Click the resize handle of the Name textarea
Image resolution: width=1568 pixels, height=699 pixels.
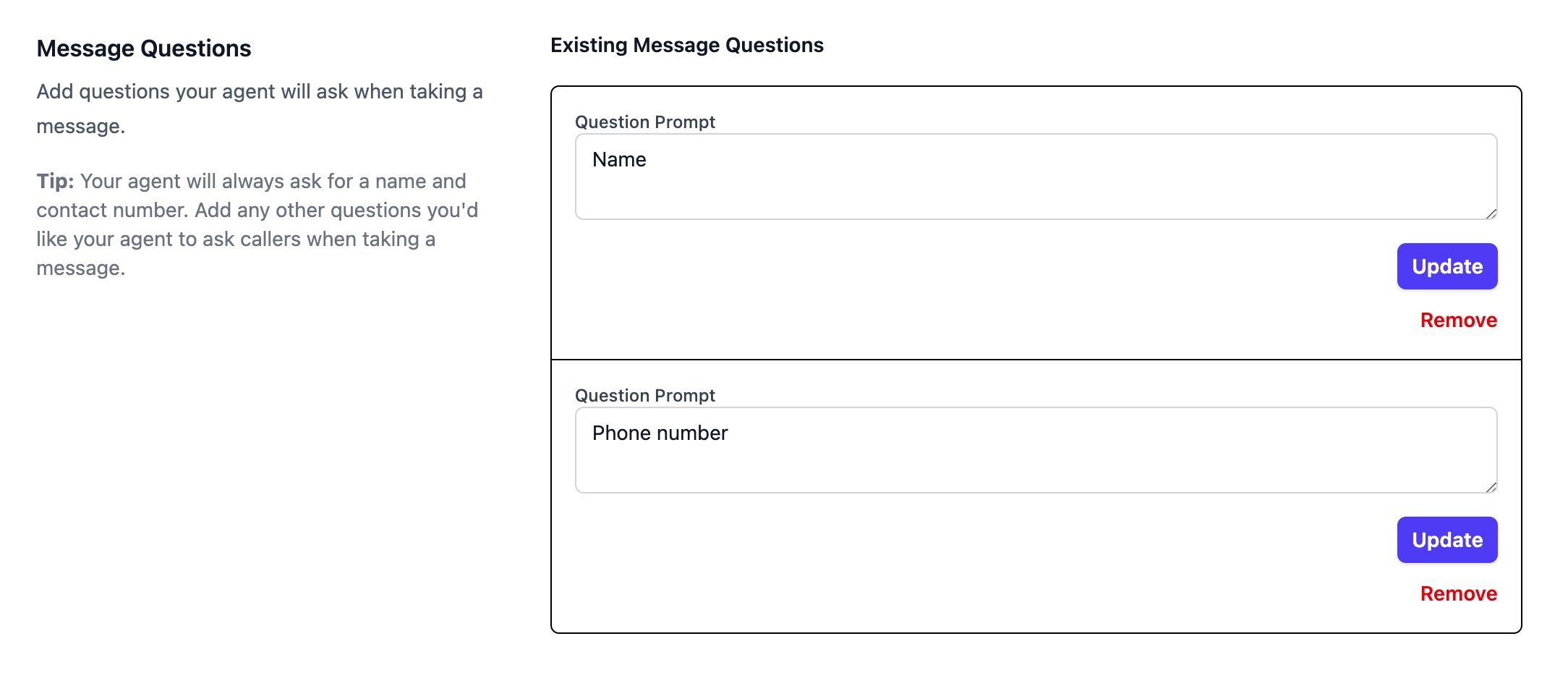coord(1491,213)
